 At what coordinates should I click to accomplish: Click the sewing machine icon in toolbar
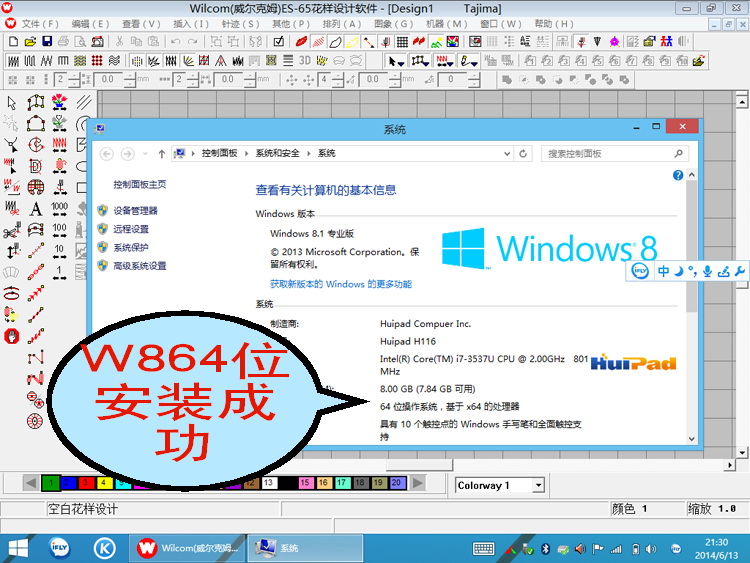click(x=98, y=42)
